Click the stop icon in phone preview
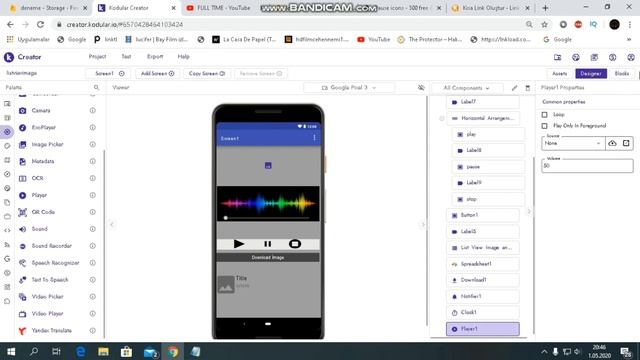Image resolution: width=640 pixels, height=360 pixels. (295, 244)
